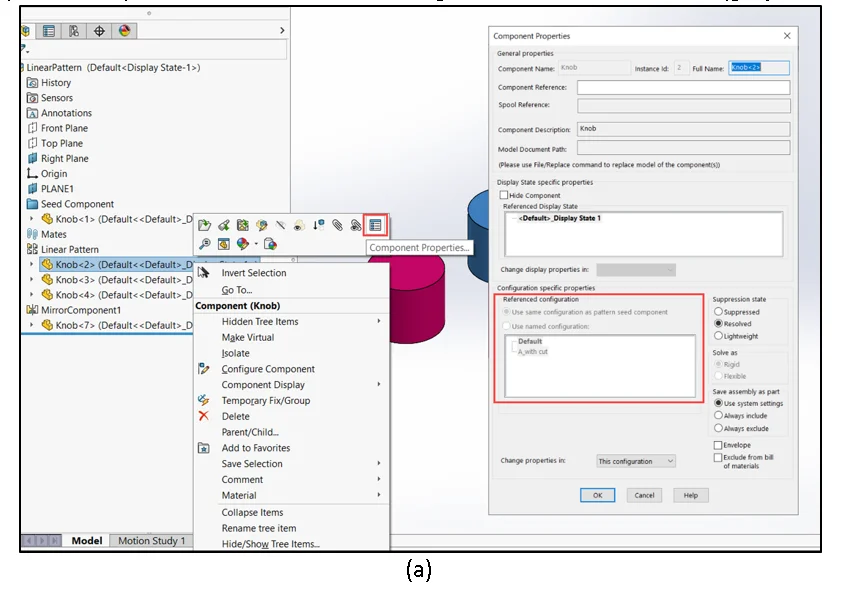The image size is (842, 589).
Task: Open Change properties in dropdown
Action: [x=636, y=461]
